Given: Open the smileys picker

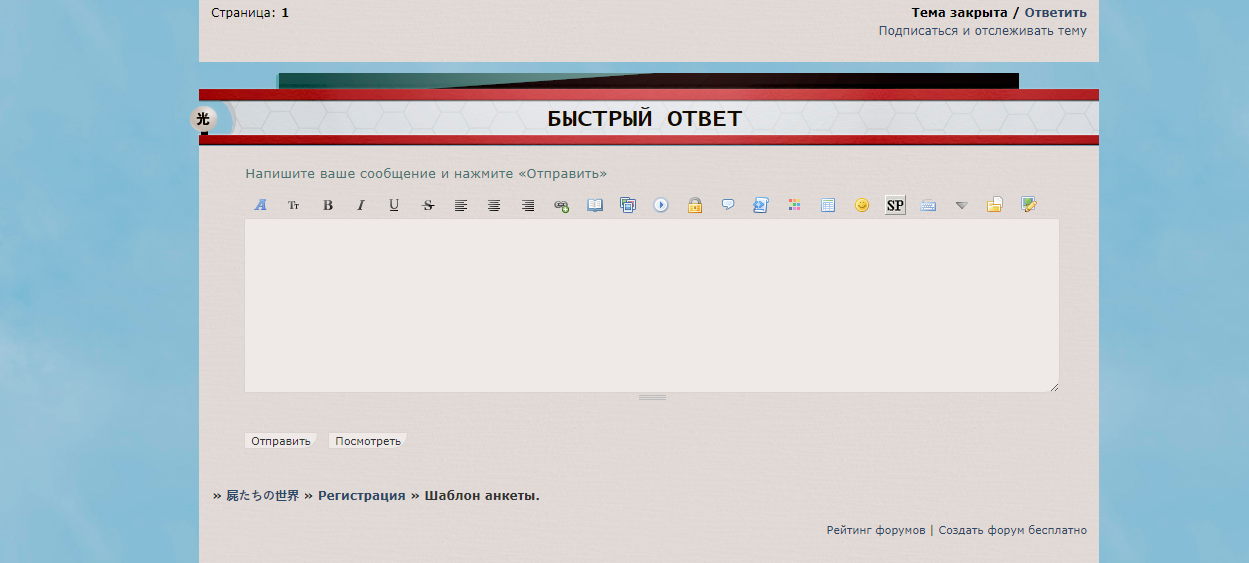Looking at the screenshot, I should [x=862, y=205].
